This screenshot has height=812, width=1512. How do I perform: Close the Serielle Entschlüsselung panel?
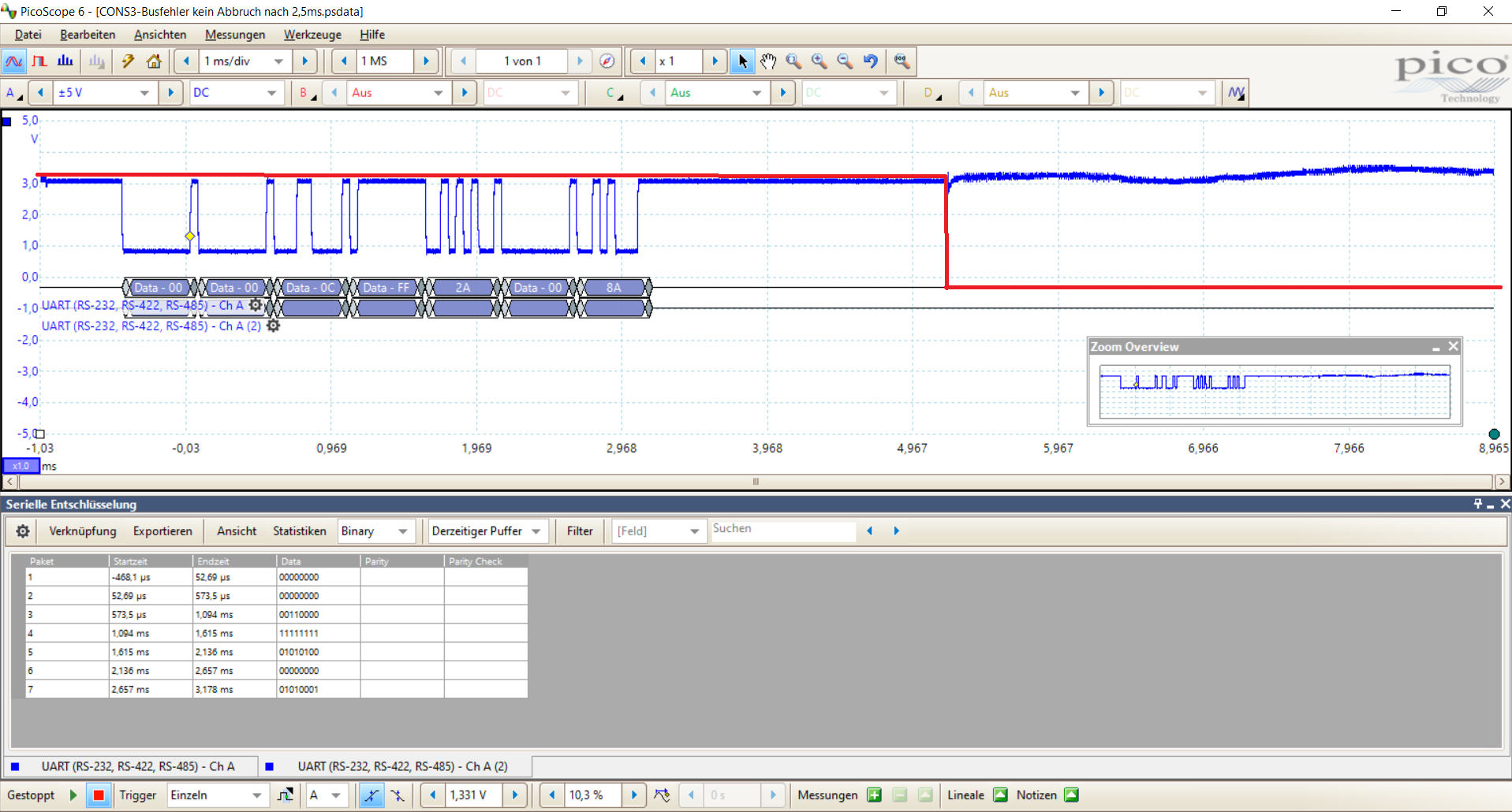point(1505,504)
